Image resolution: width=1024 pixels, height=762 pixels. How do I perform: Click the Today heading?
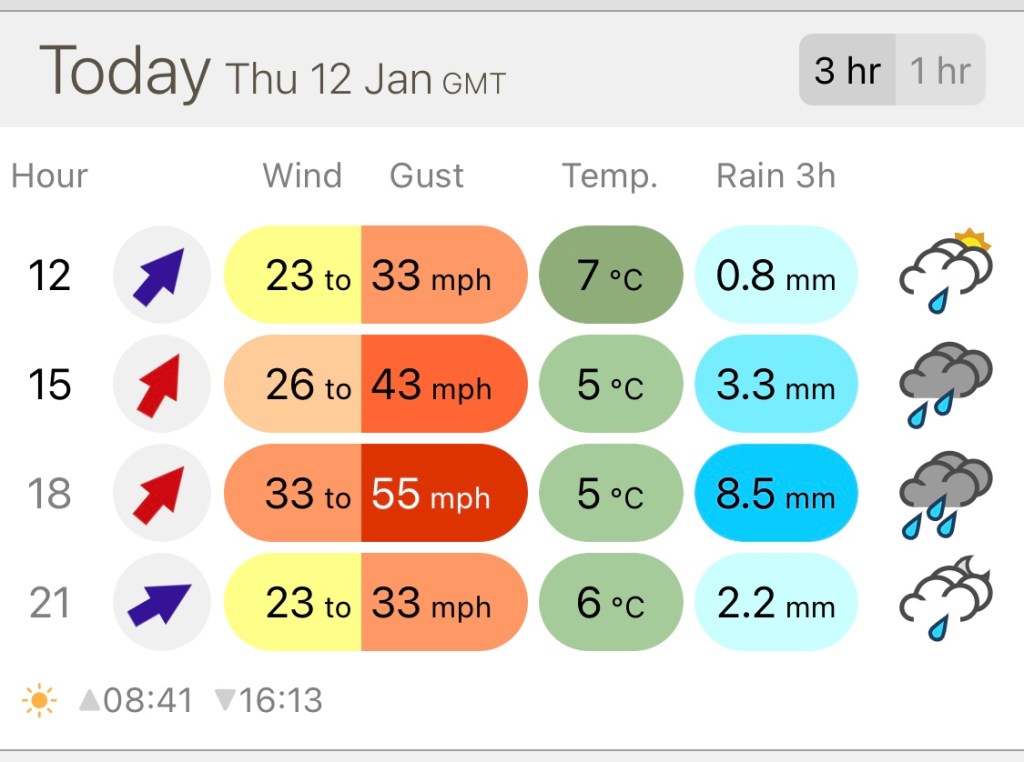(124, 71)
